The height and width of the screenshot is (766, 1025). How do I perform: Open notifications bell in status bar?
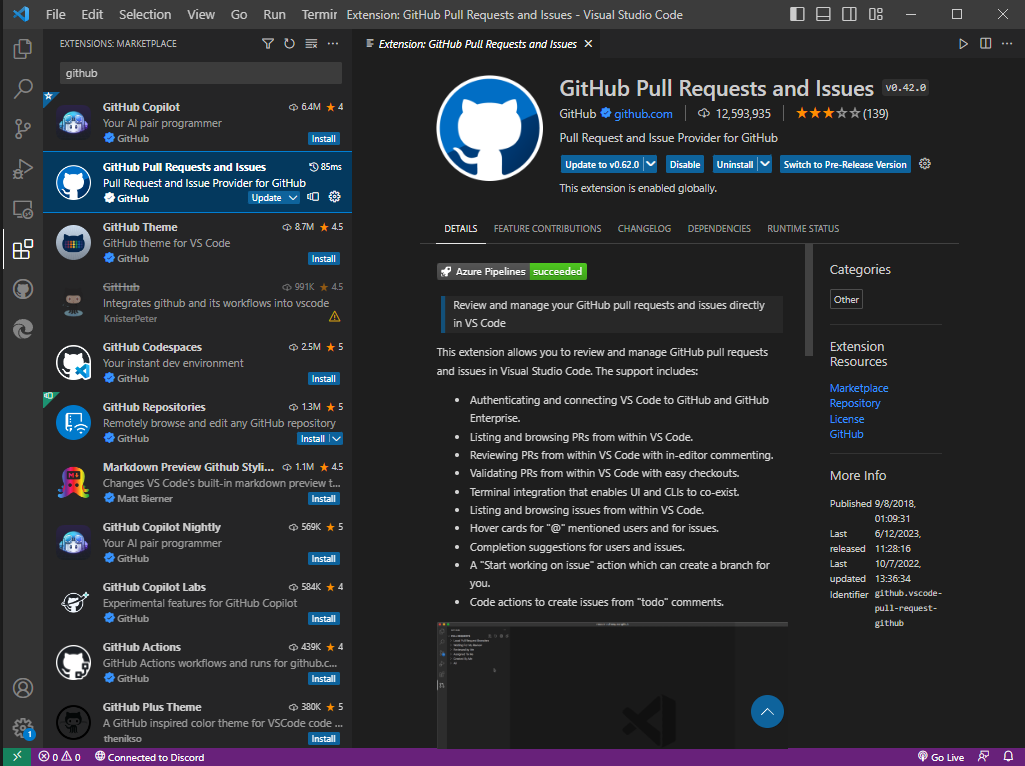coord(1008,757)
